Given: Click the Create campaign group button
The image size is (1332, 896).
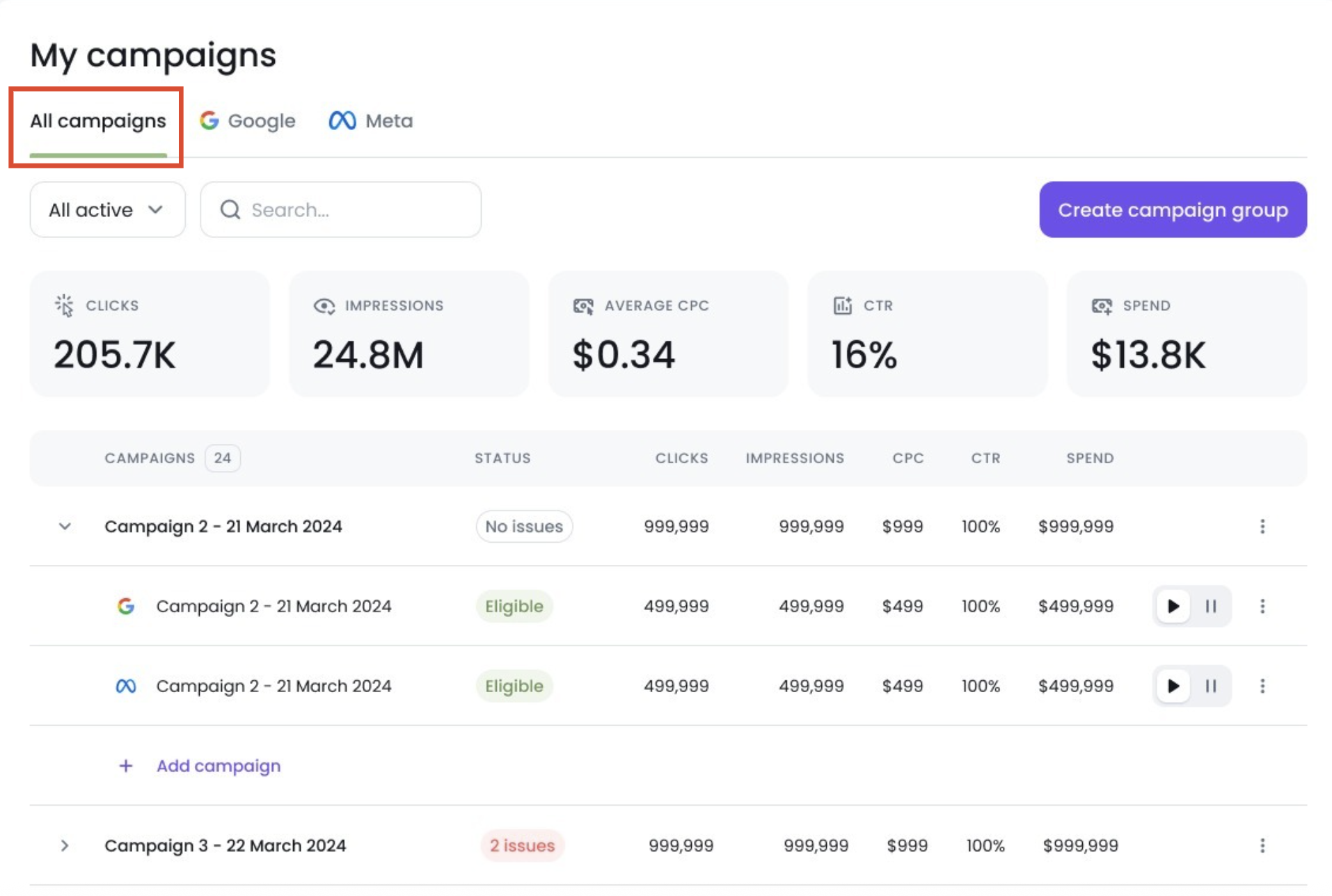Looking at the screenshot, I should click(x=1172, y=209).
